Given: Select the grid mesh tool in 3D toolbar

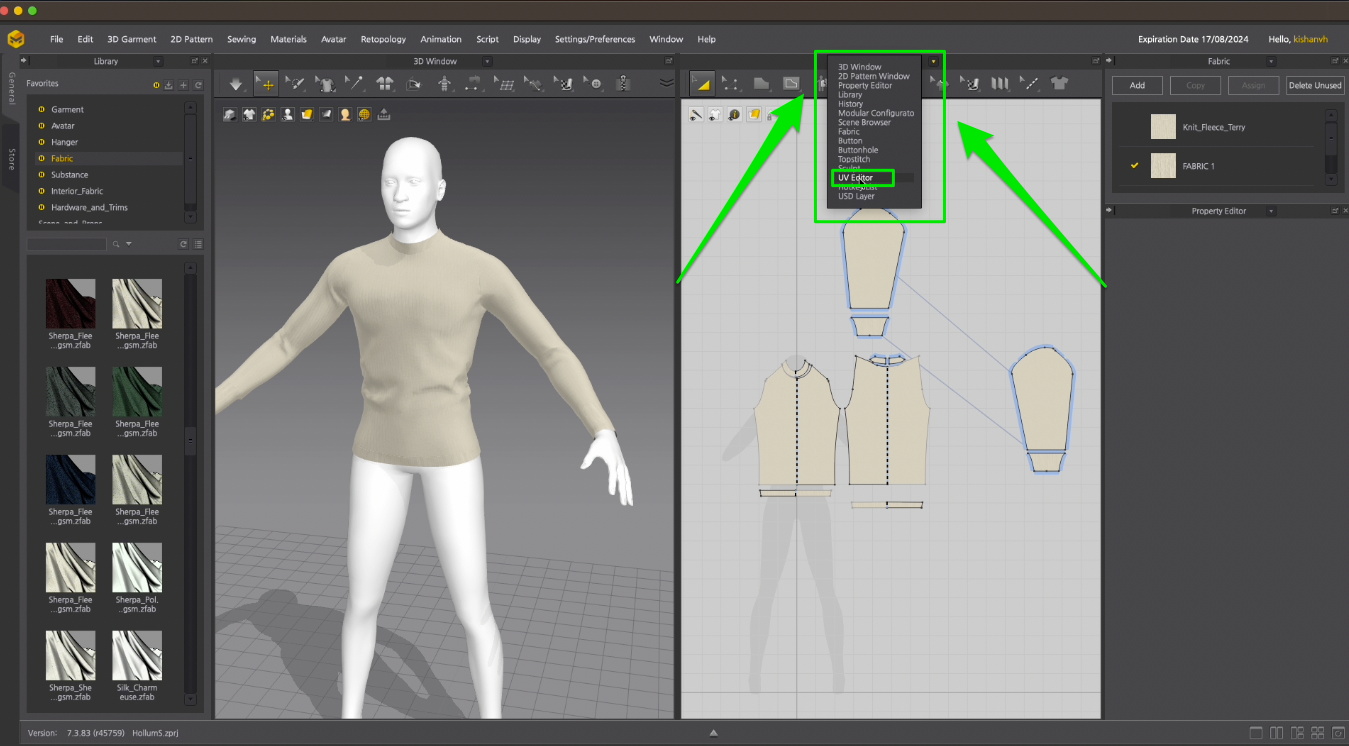Looking at the screenshot, I should [506, 84].
